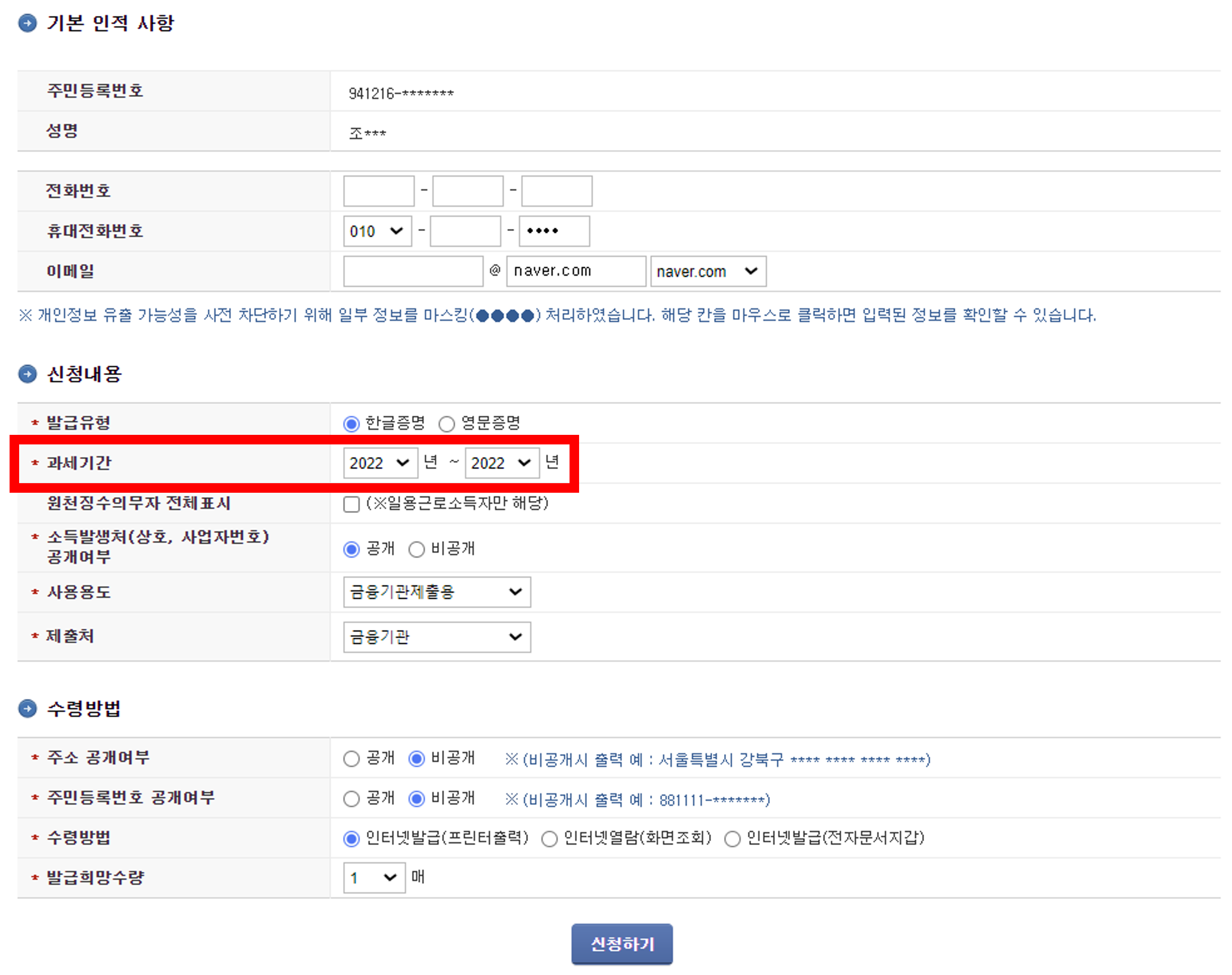The image size is (1232, 975).
Task: Click the 수령방법 section arrow icon
Action: point(27,708)
